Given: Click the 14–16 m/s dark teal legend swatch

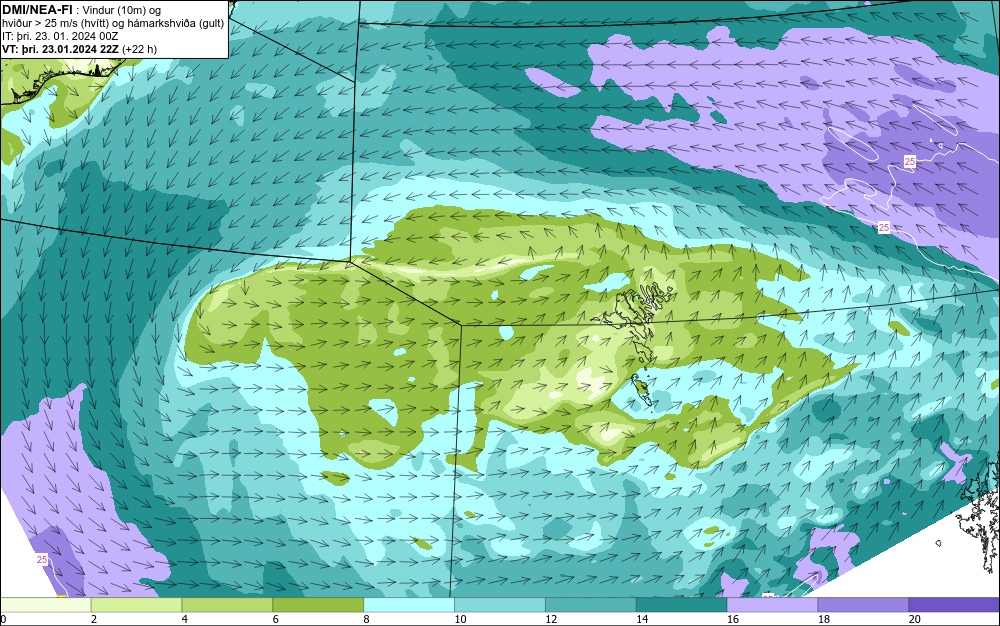Looking at the screenshot, I should click(x=681, y=604).
